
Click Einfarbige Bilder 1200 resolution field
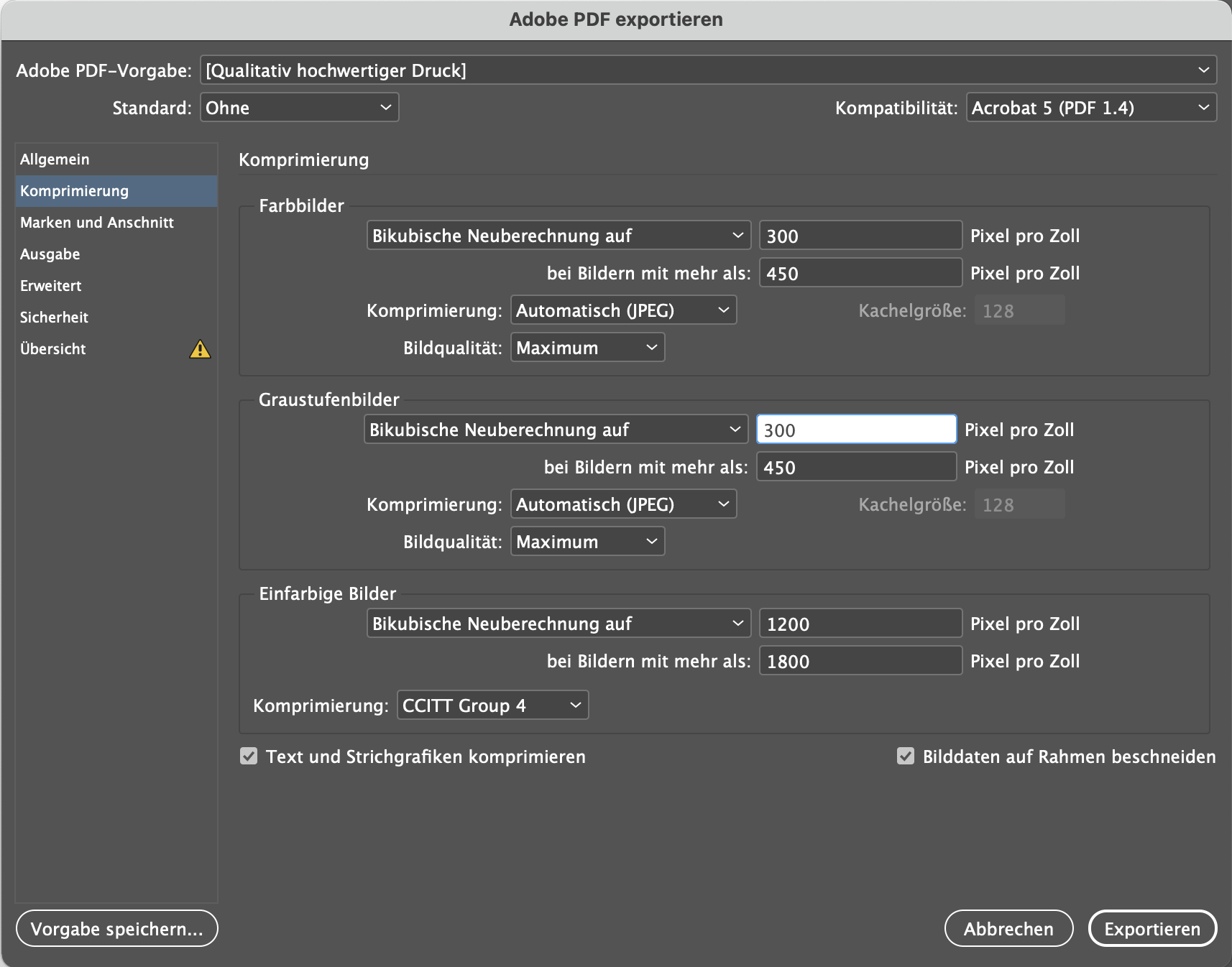click(860, 624)
